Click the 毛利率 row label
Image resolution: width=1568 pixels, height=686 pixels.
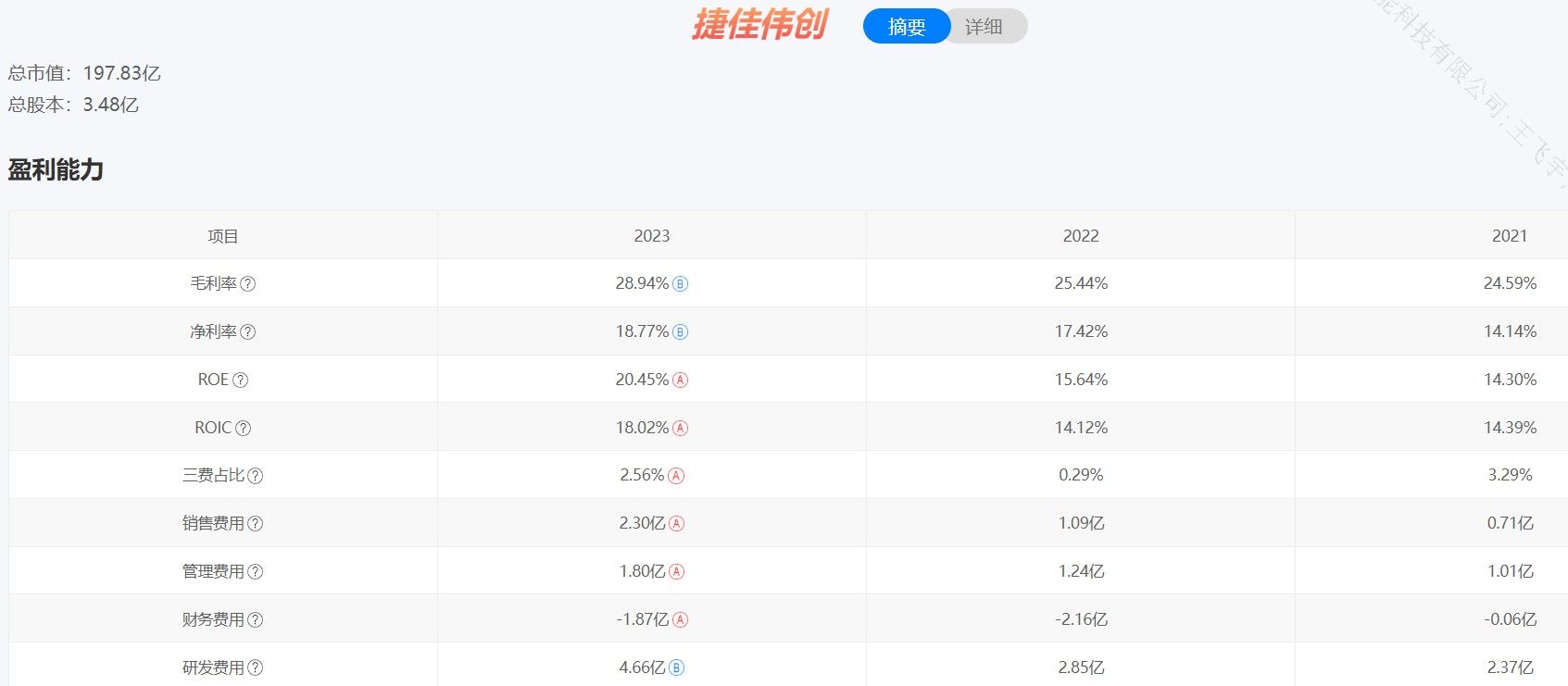pos(214,283)
